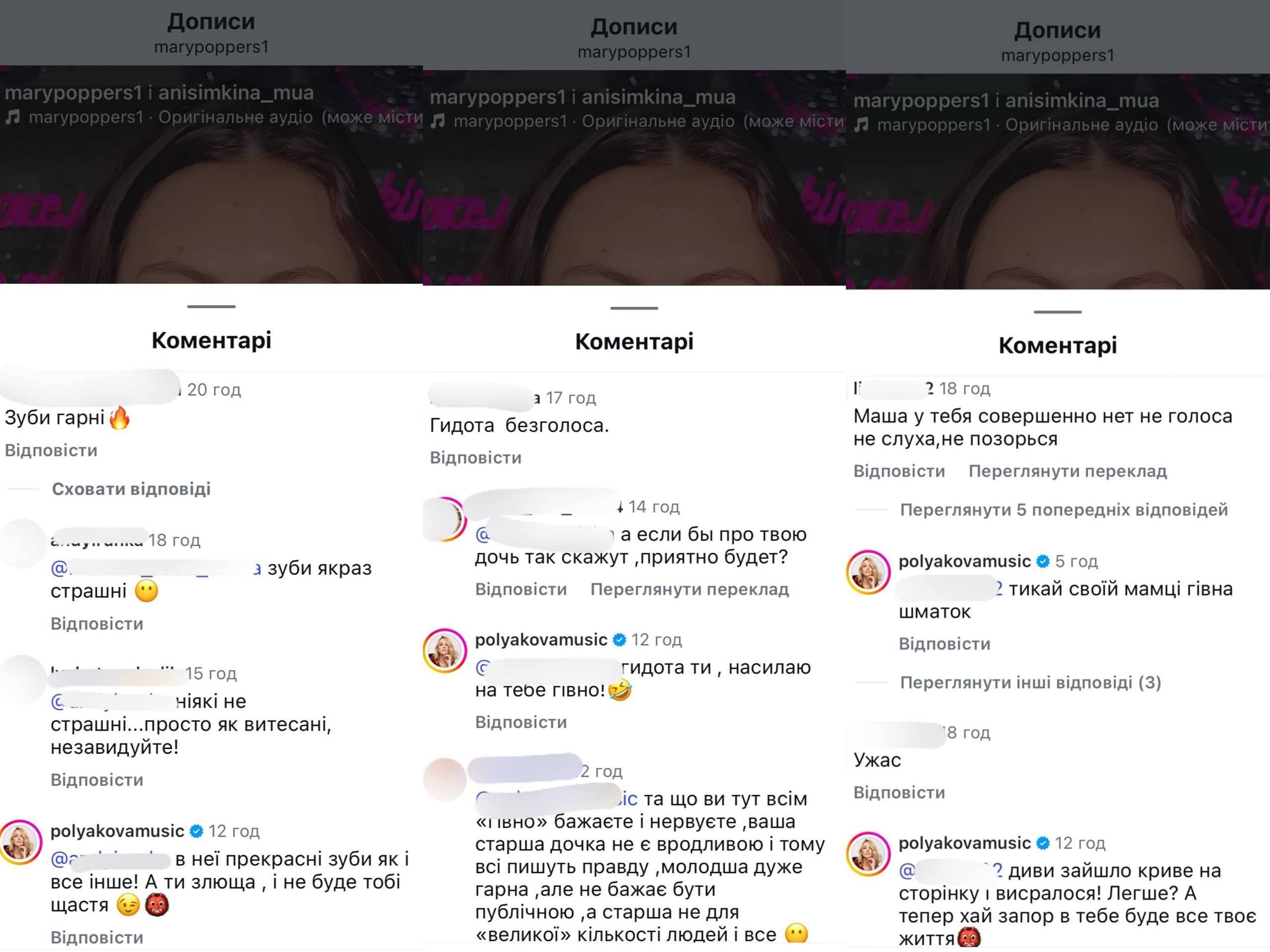Reply to the 'Зуби гарні' comment

pyautogui.click(x=51, y=451)
